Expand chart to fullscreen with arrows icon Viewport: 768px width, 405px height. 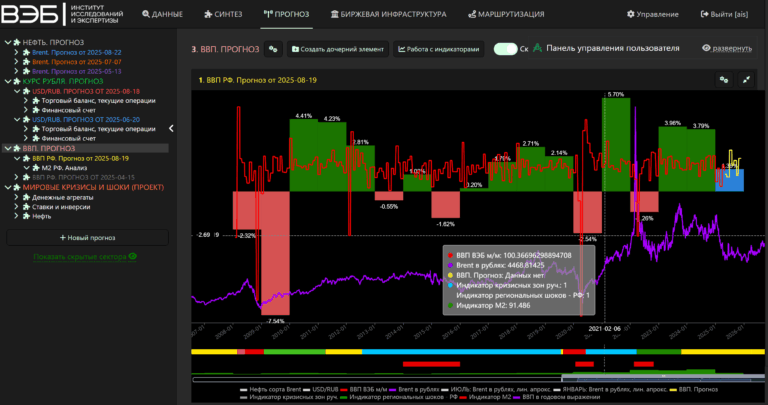(x=746, y=80)
